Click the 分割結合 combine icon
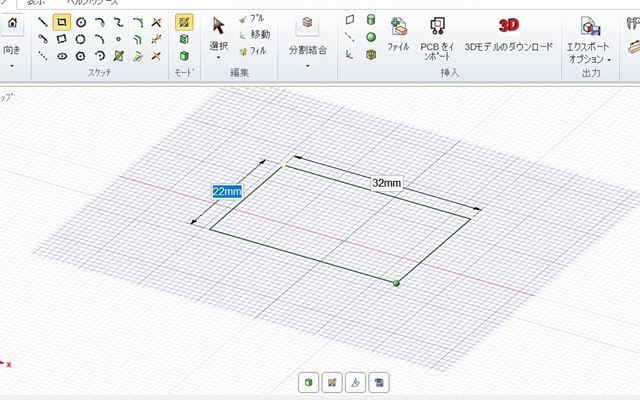 pyautogui.click(x=307, y=22)
